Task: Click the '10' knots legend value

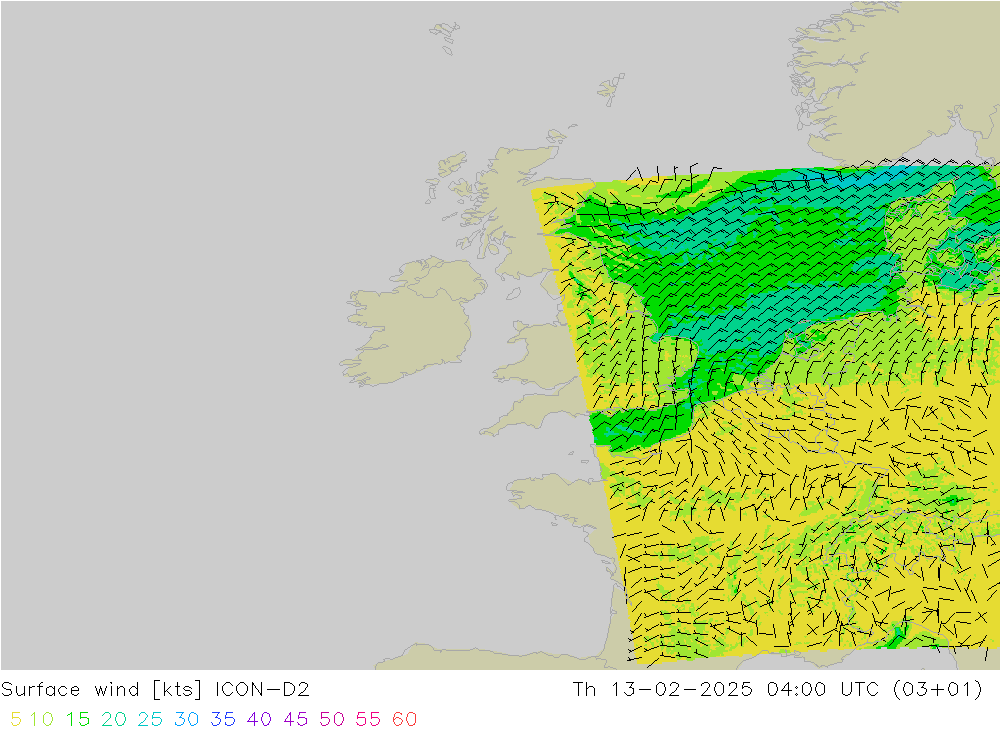Action: click(x=41, y=719)
